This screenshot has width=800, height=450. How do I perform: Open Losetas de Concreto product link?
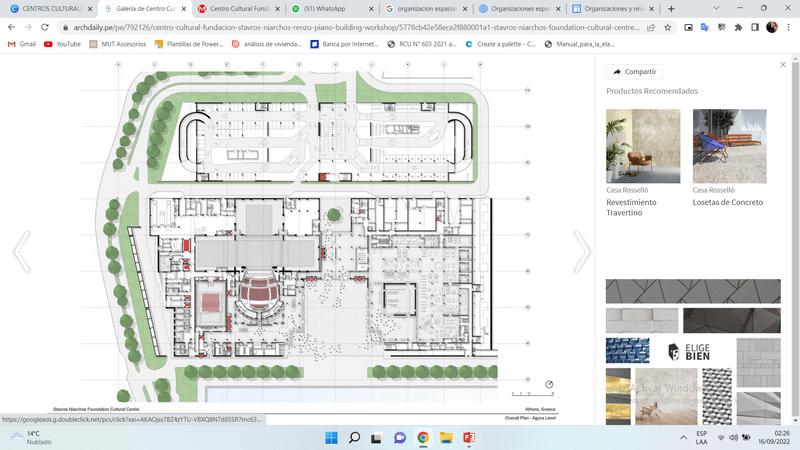(x=728, y=202)
